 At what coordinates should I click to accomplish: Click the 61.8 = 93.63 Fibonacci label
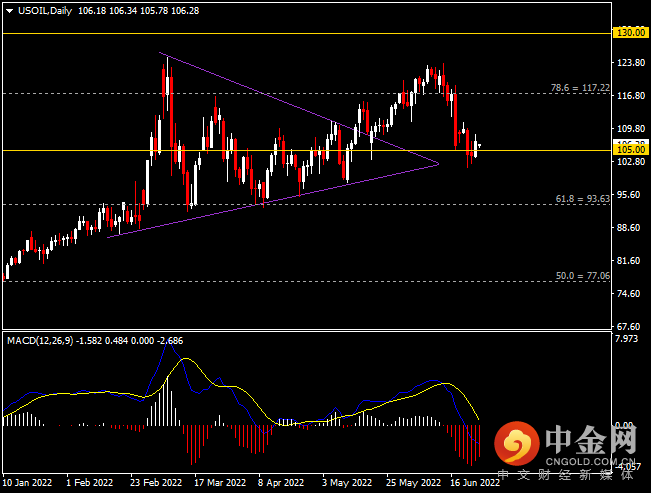[x=582, y=199]
